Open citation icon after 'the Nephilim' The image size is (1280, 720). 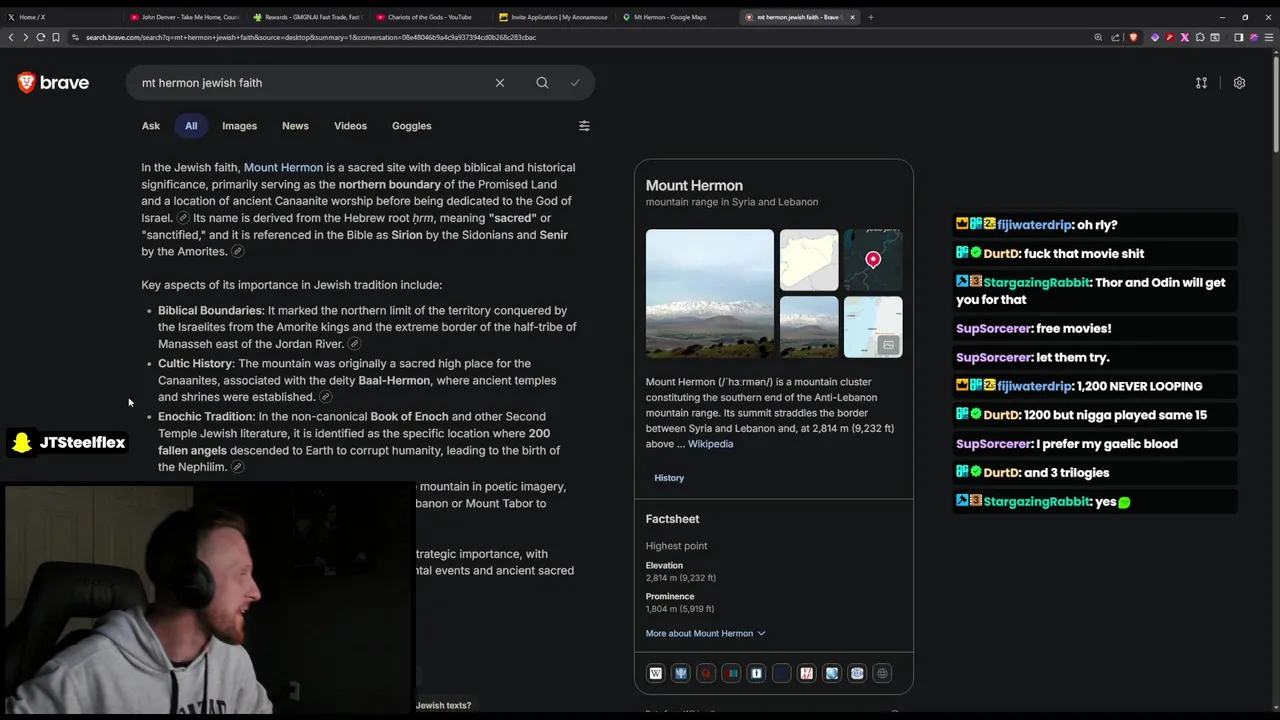coord(237,467)
